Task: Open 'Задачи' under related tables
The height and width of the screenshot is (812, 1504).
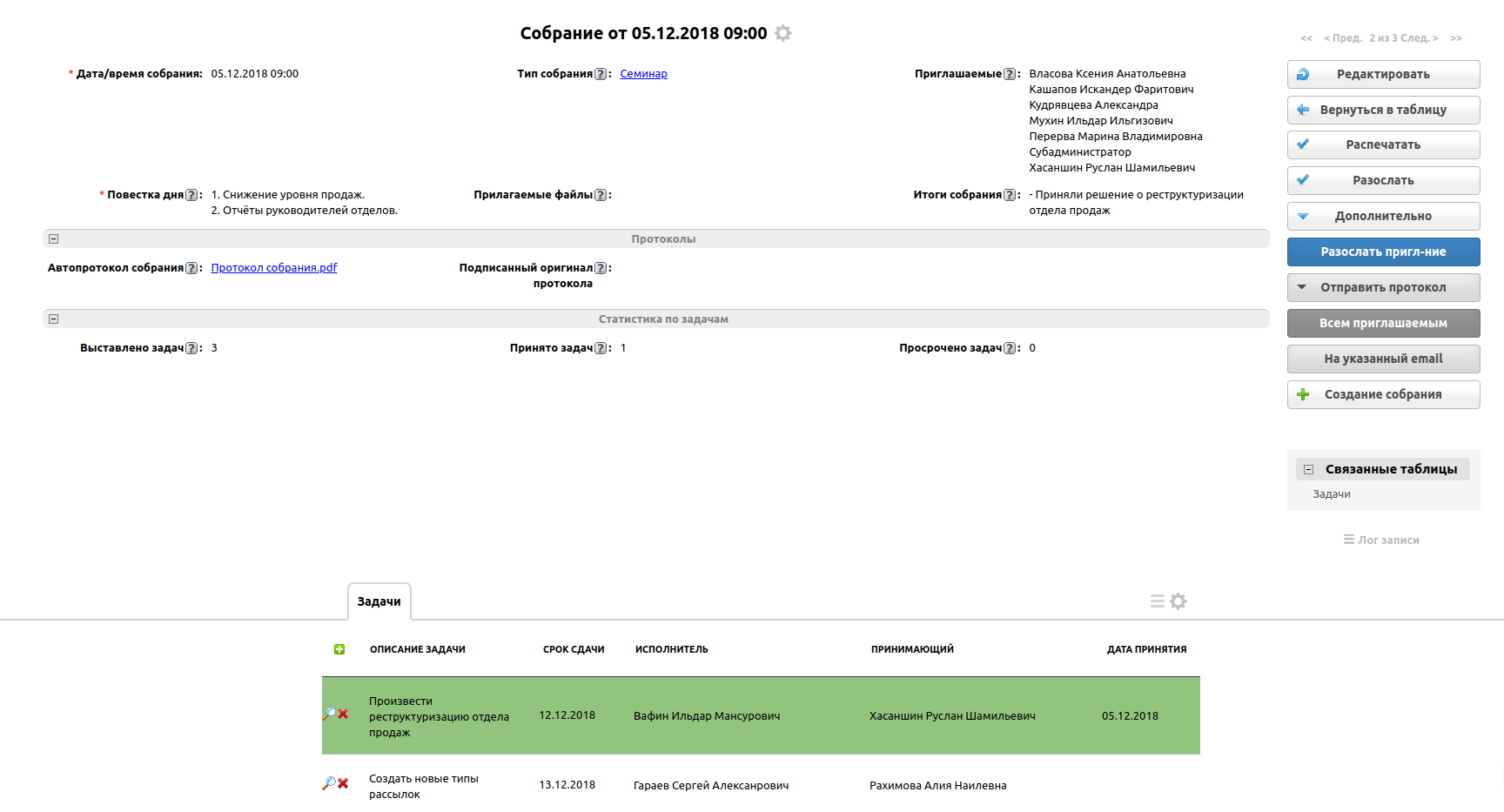Action: point(1332,494)
